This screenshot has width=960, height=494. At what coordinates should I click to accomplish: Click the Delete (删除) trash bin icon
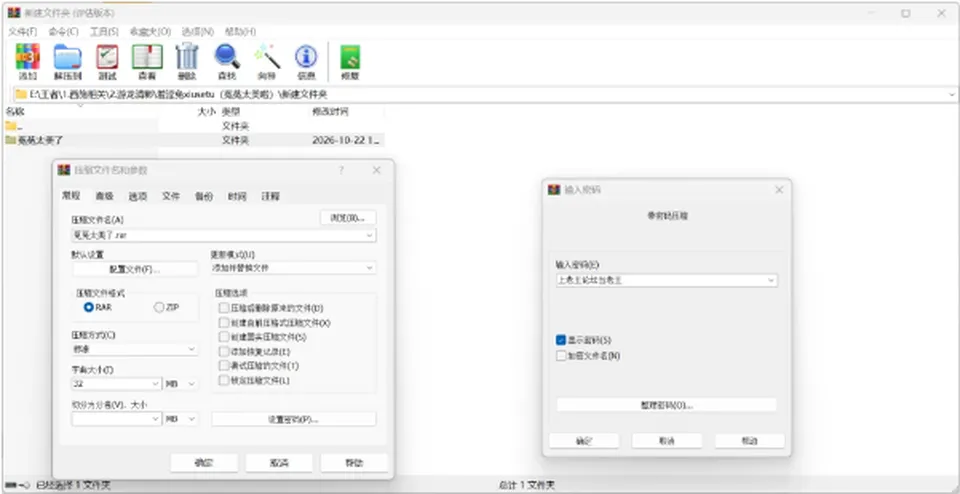[187, 56]
